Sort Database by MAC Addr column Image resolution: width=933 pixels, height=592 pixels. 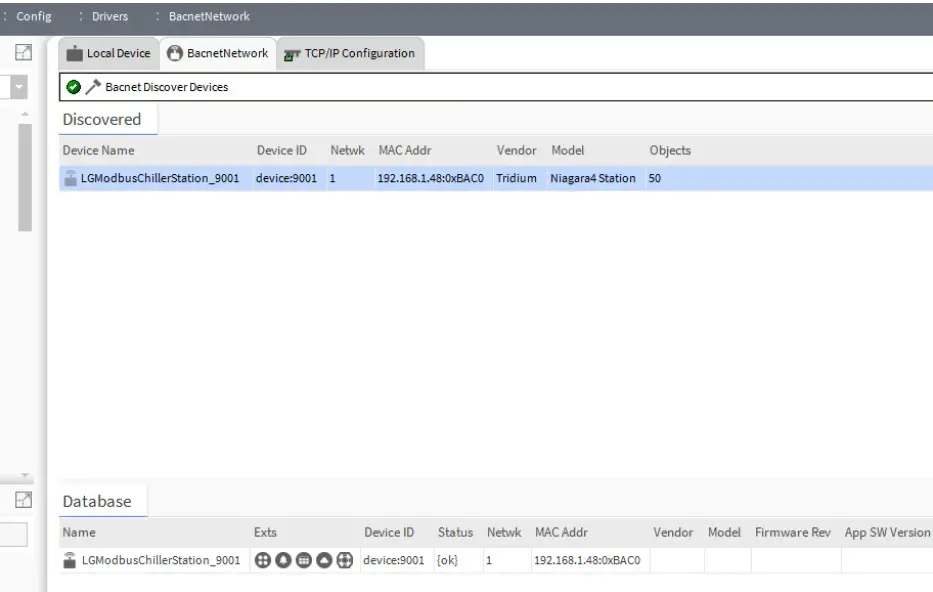pyautogui.click(x=561, y=533)
